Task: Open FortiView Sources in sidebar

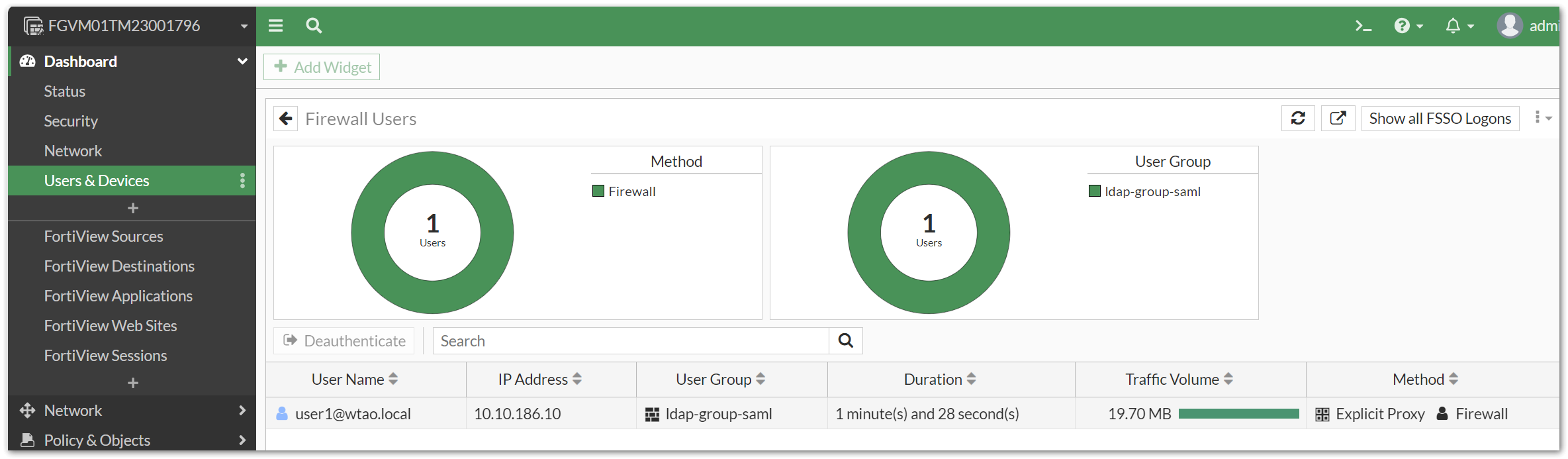Action: [103, 236]
